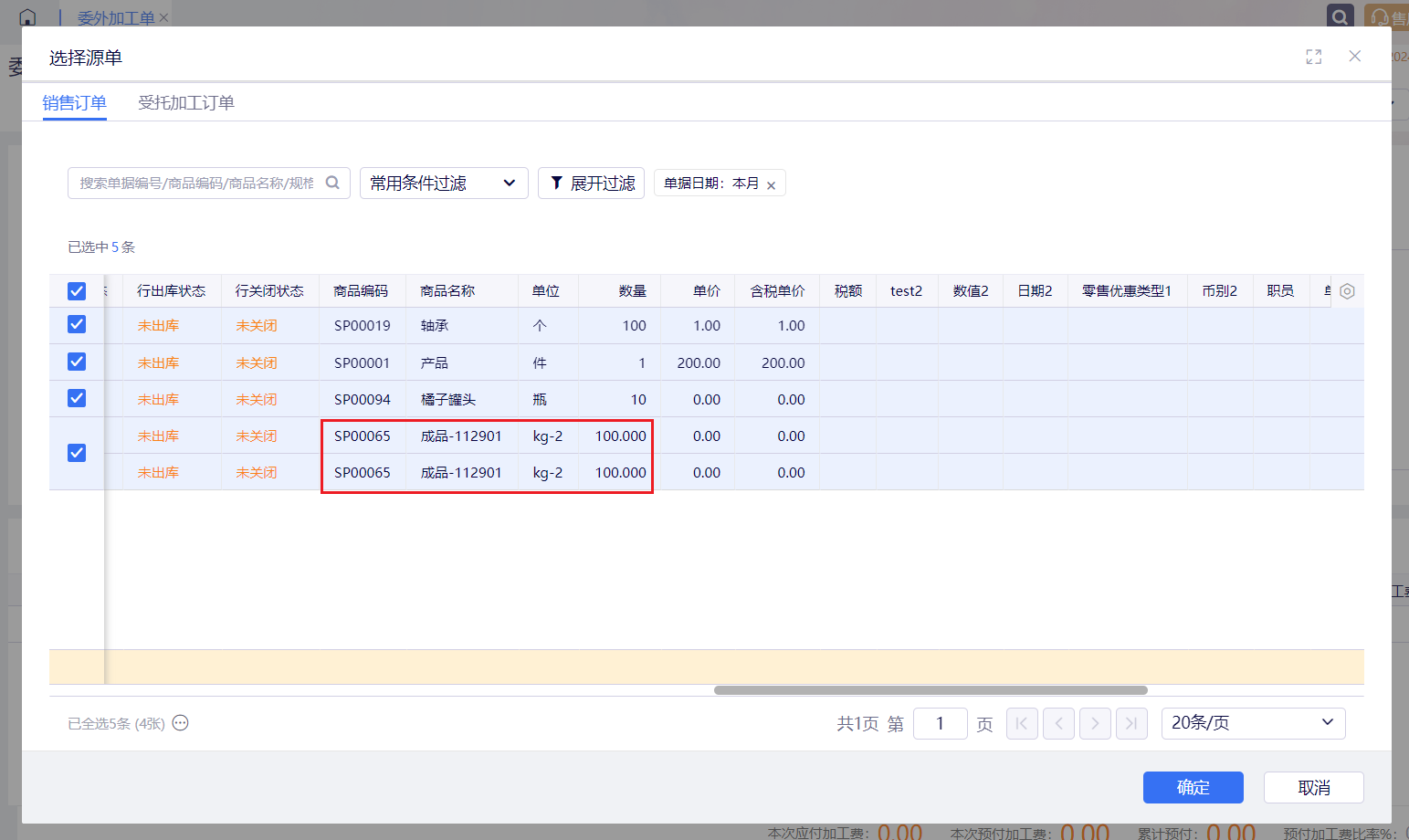Click the 橘子罐头 product name cell
1409x840 pixels.
tap(462, 399)
